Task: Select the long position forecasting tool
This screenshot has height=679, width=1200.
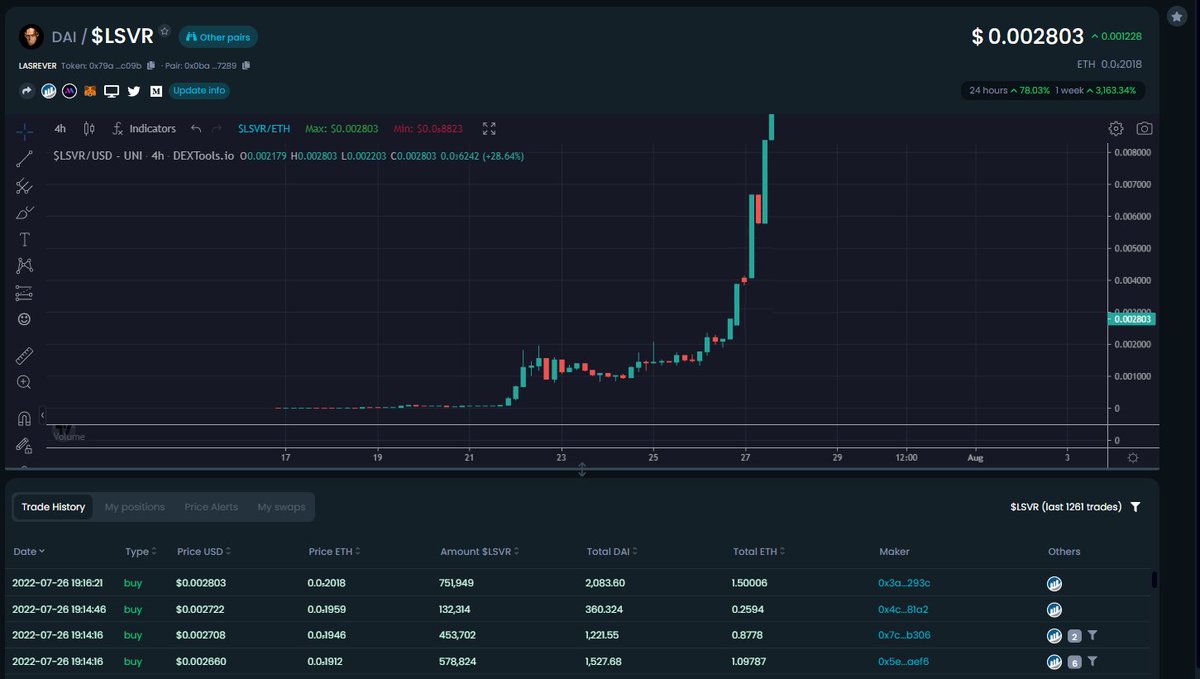Action: point(25,293)
